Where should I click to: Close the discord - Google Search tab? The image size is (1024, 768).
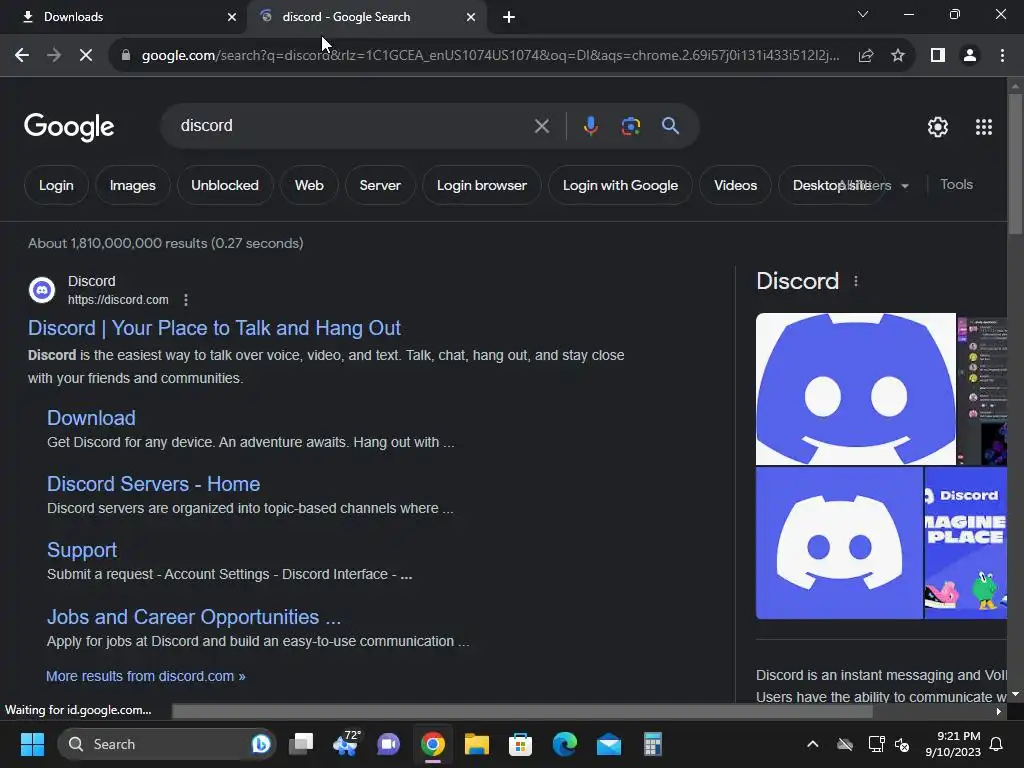(471, 17)
